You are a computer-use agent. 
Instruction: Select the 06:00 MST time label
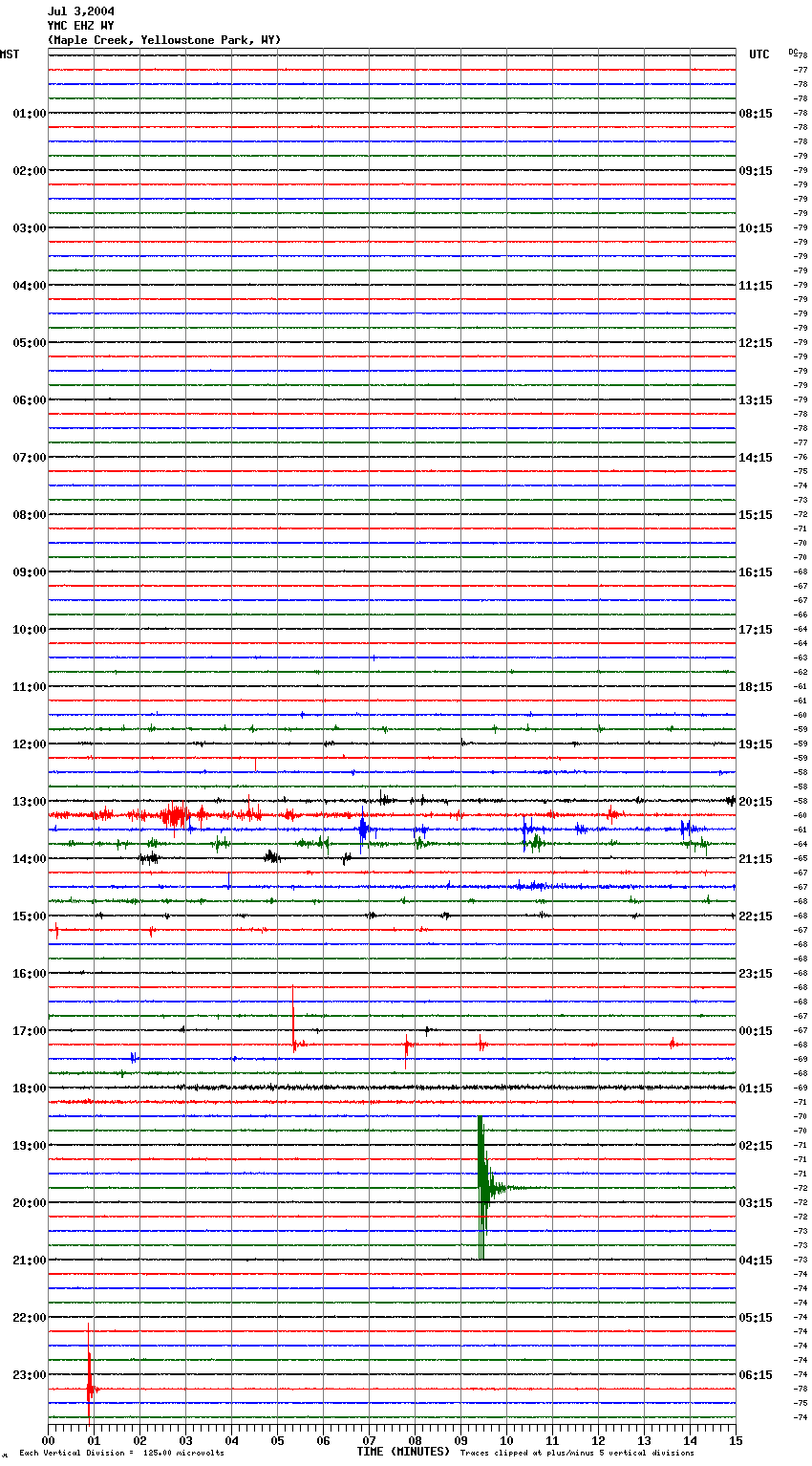[x=30, y=400]
